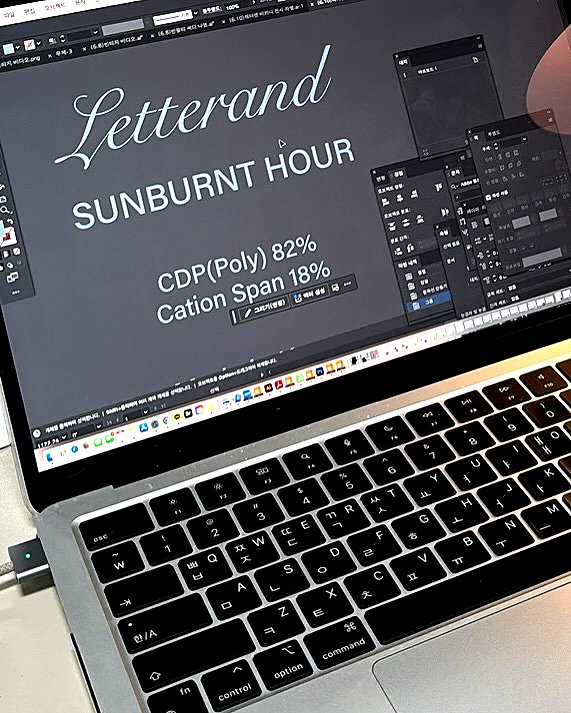The height and width of the screenshot is (713, 571).
Task: Open fill color dropdown arrow in control bar
Action: click(18, 47)
